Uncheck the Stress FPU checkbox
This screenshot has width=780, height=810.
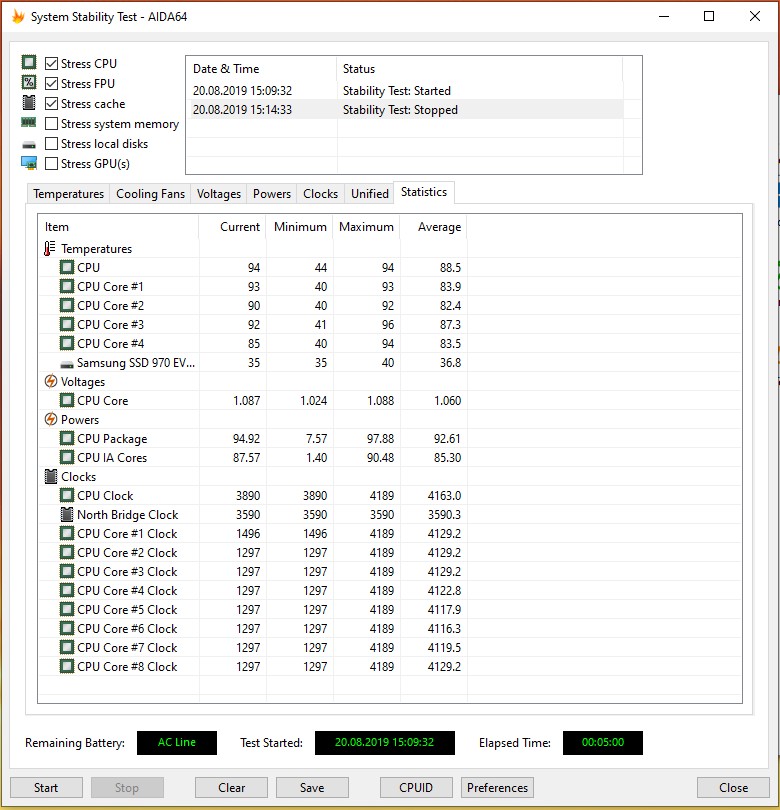click(51, 84)
